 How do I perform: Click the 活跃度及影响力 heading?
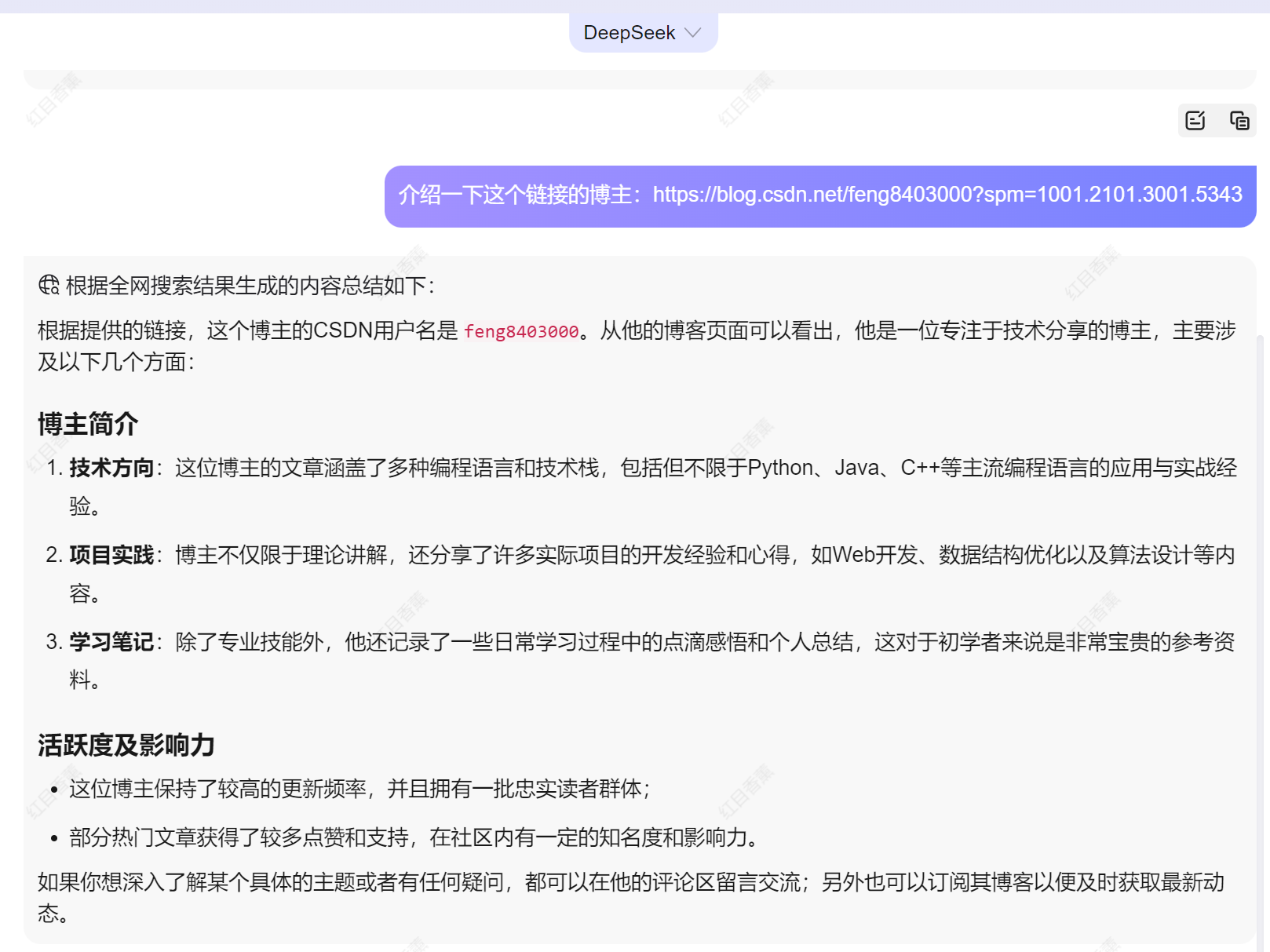coord(126,745)
